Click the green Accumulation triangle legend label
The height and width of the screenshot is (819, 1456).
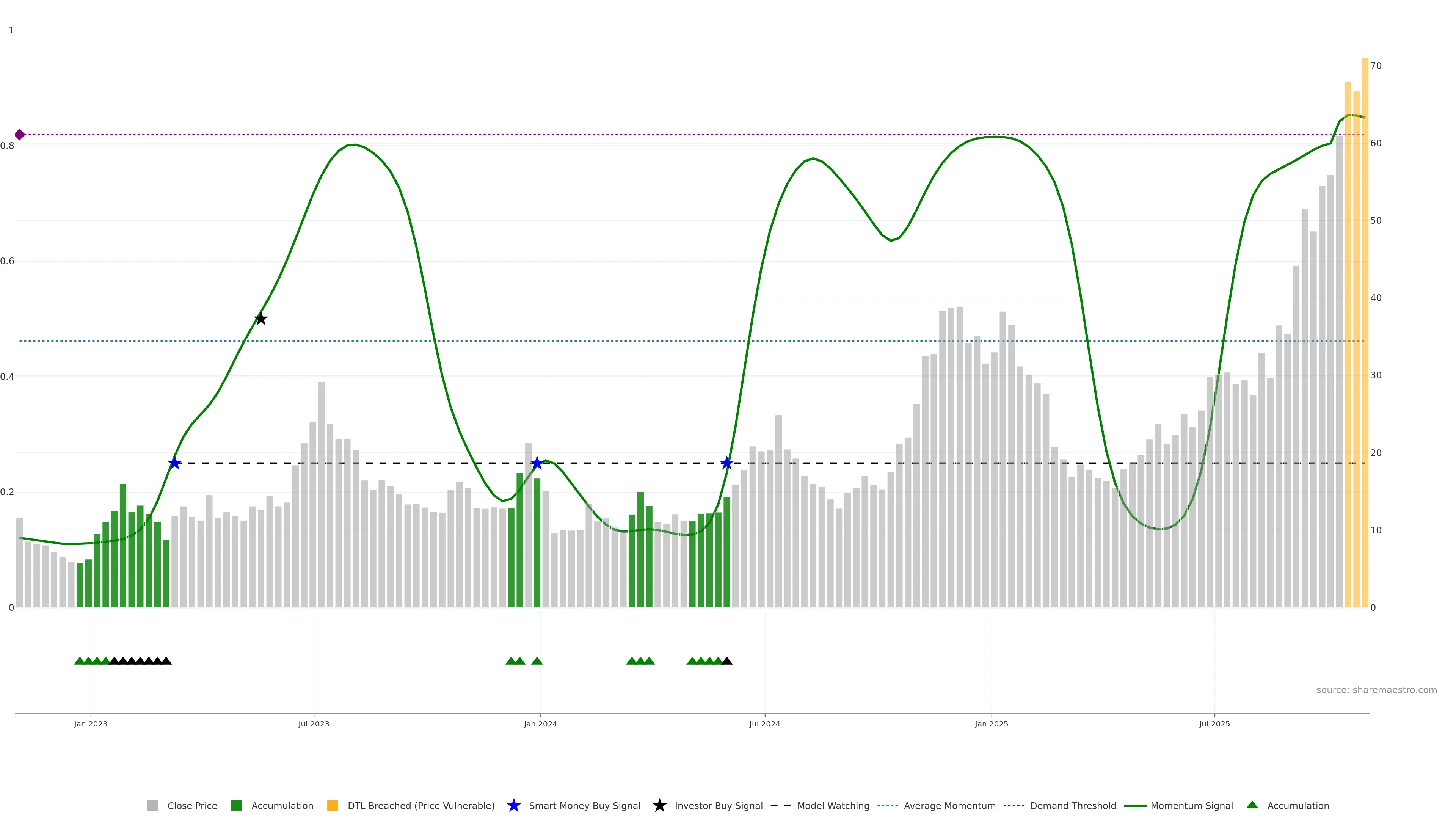1298,805
